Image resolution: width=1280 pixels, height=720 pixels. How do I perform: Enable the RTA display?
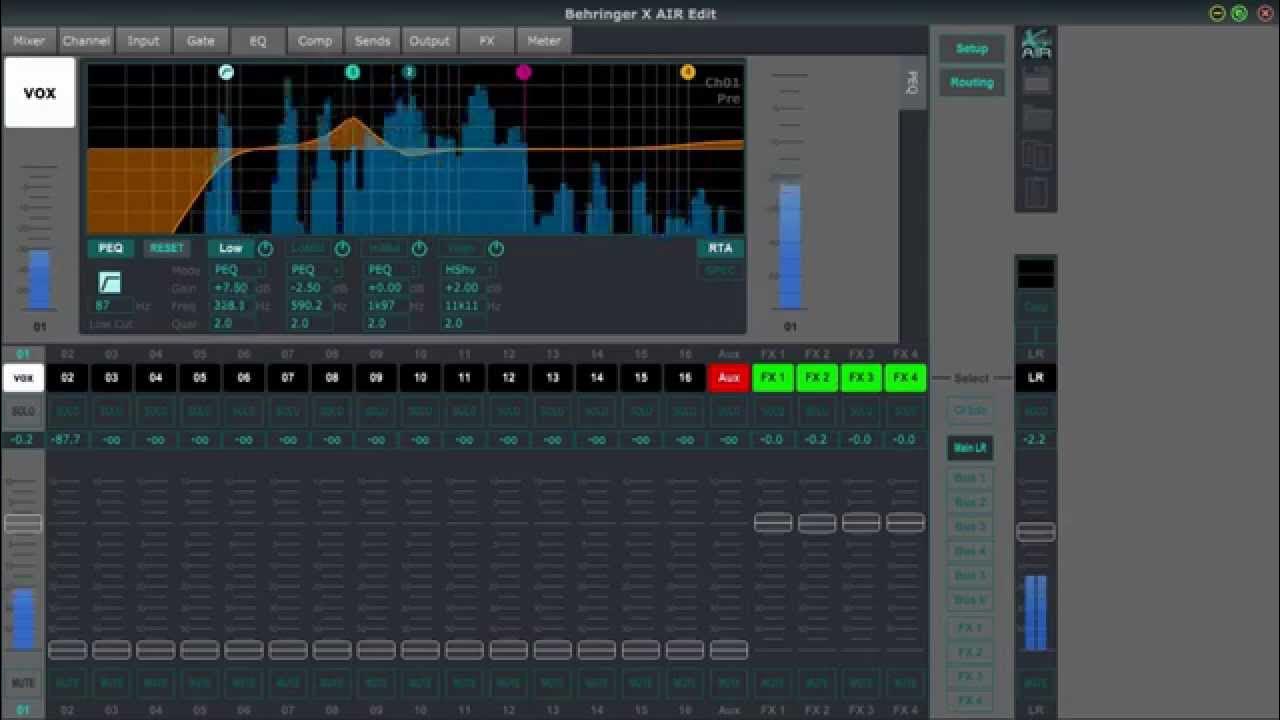pyautogui.click(x=720, y=248)
